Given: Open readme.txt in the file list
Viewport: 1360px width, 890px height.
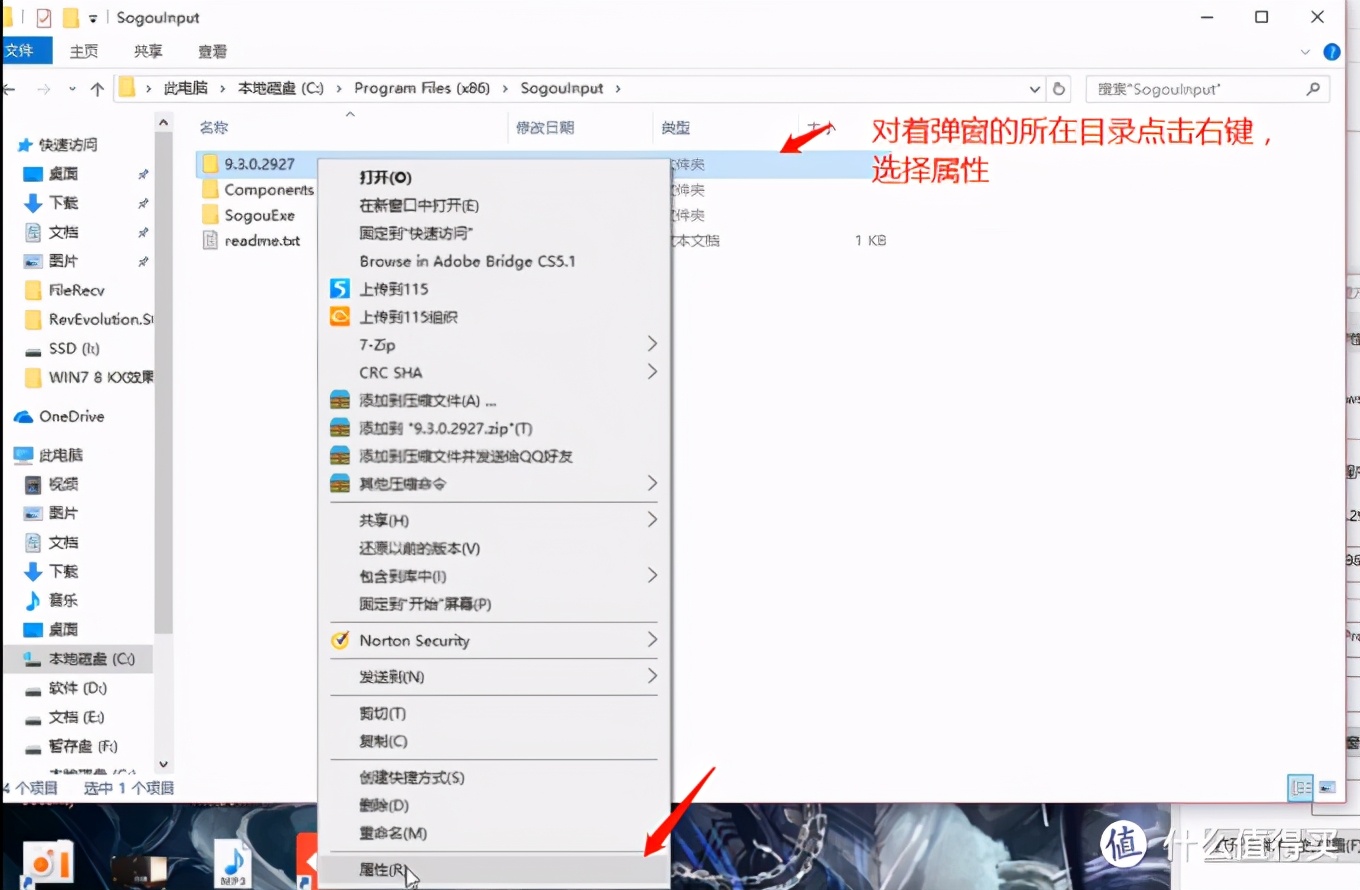Looking at the screenshot, I should [x=262, y=240].
